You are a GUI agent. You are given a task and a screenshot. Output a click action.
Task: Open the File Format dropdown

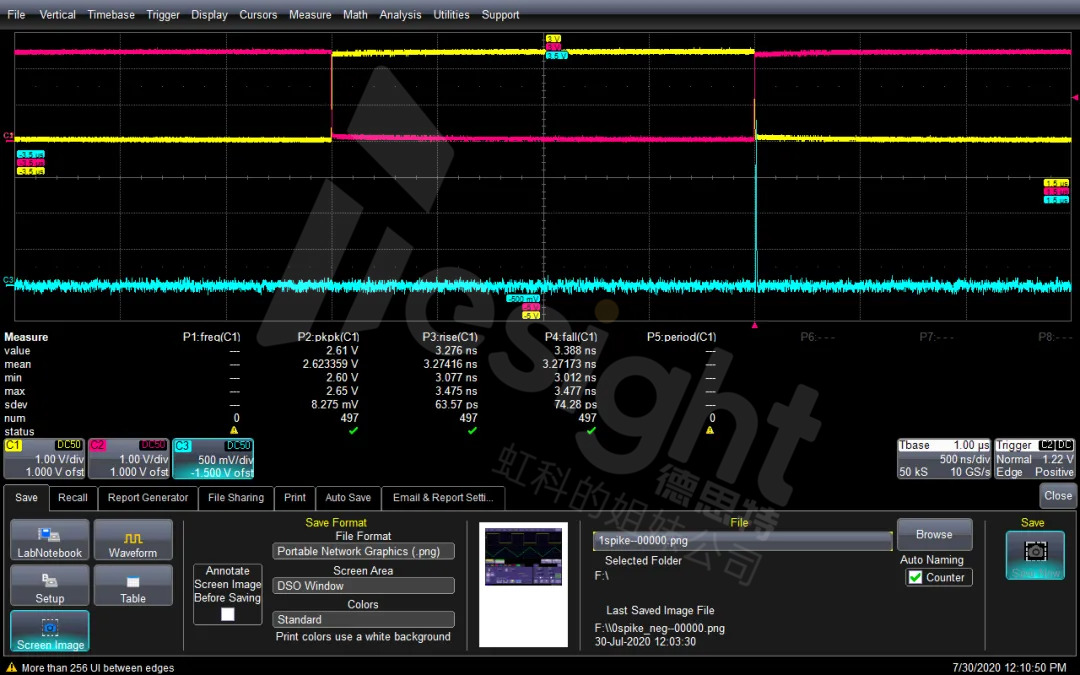(364, 551)
